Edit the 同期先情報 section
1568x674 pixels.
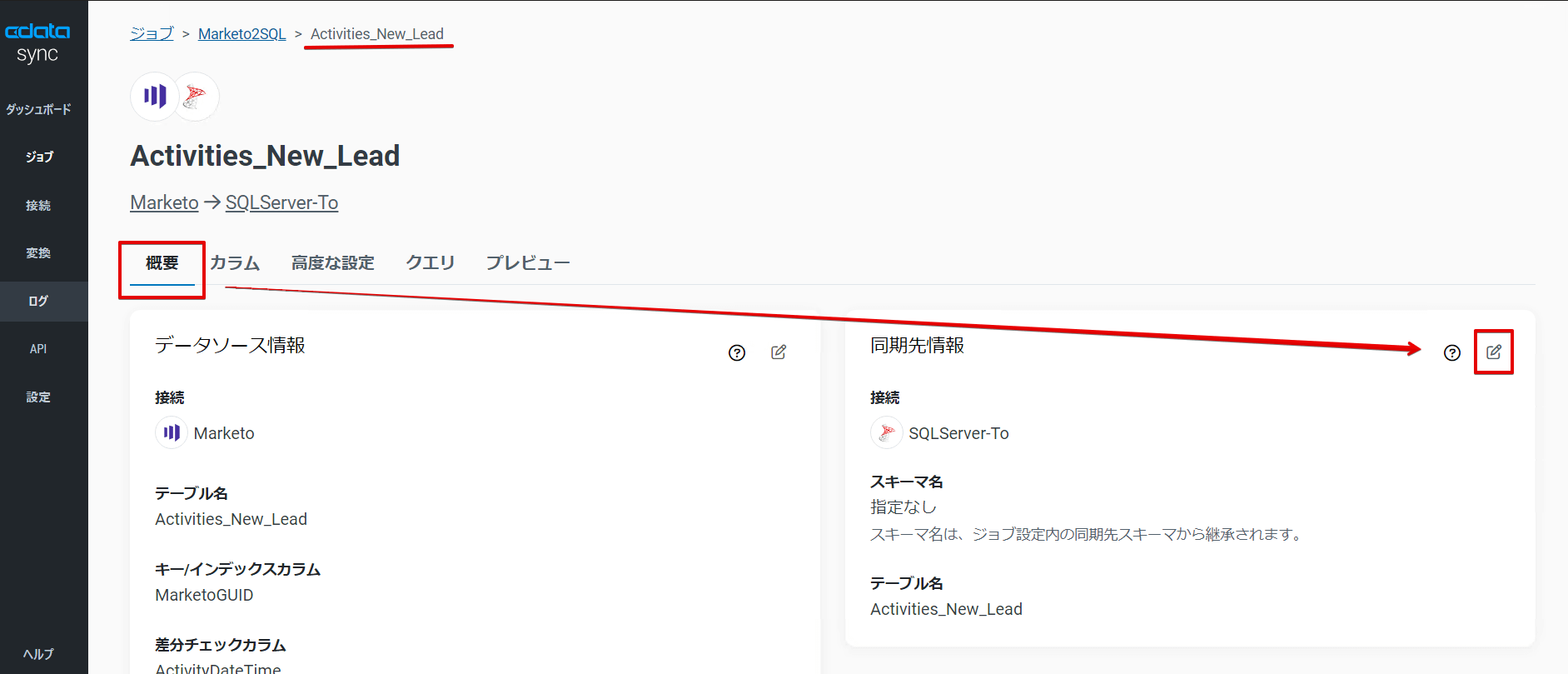click(1494, 352)
